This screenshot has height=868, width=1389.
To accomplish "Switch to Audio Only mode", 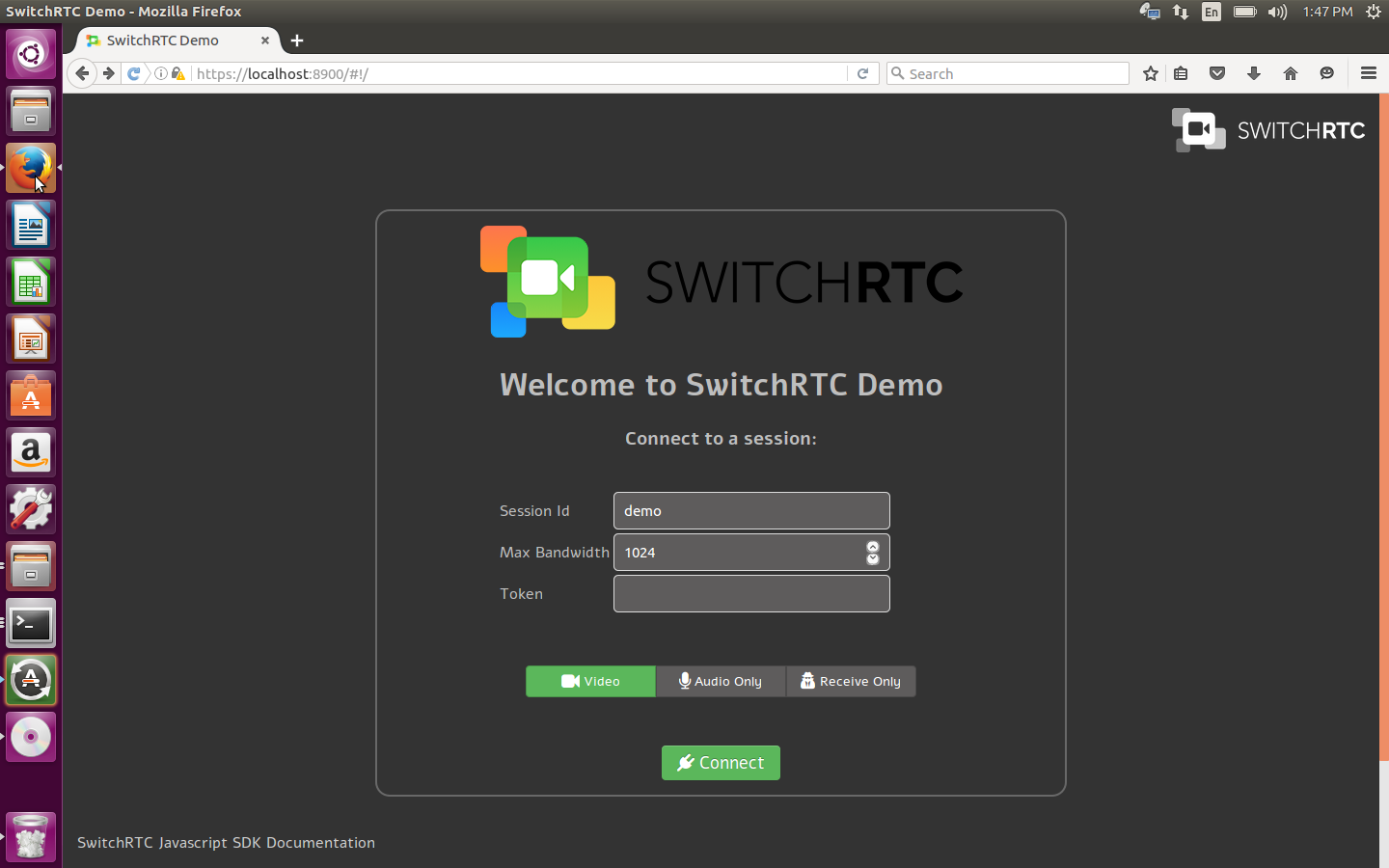I will pyautogui.click(x=721, y=681).
